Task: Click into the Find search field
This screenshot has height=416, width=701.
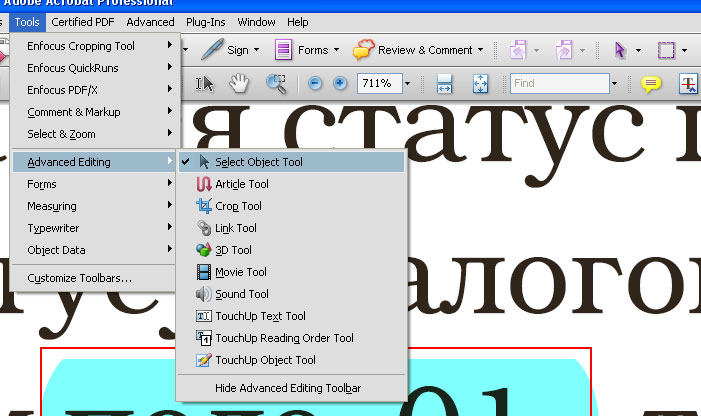Action: (560, 83)
